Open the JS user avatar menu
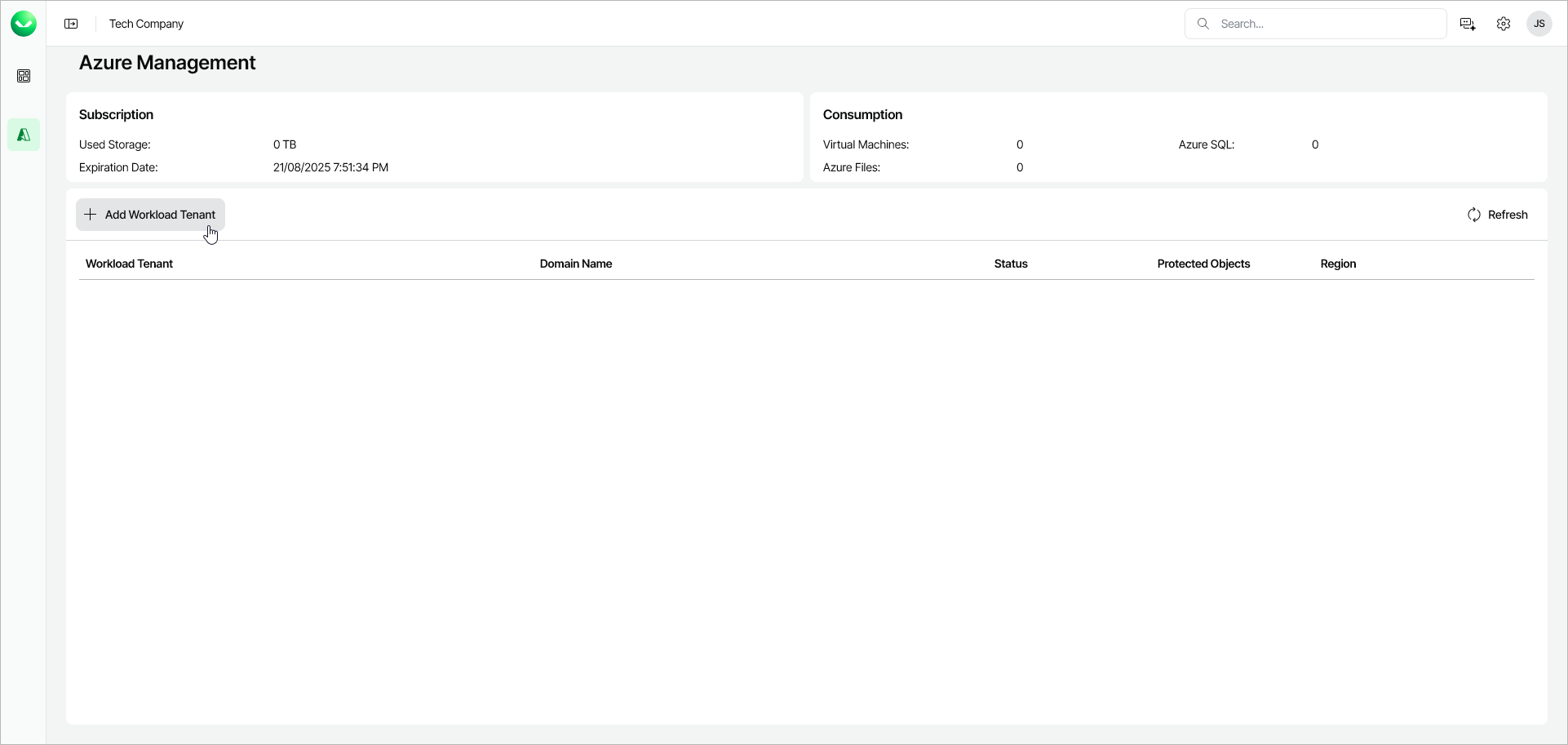The image size is (1568, 745). tap(1539, 24)
